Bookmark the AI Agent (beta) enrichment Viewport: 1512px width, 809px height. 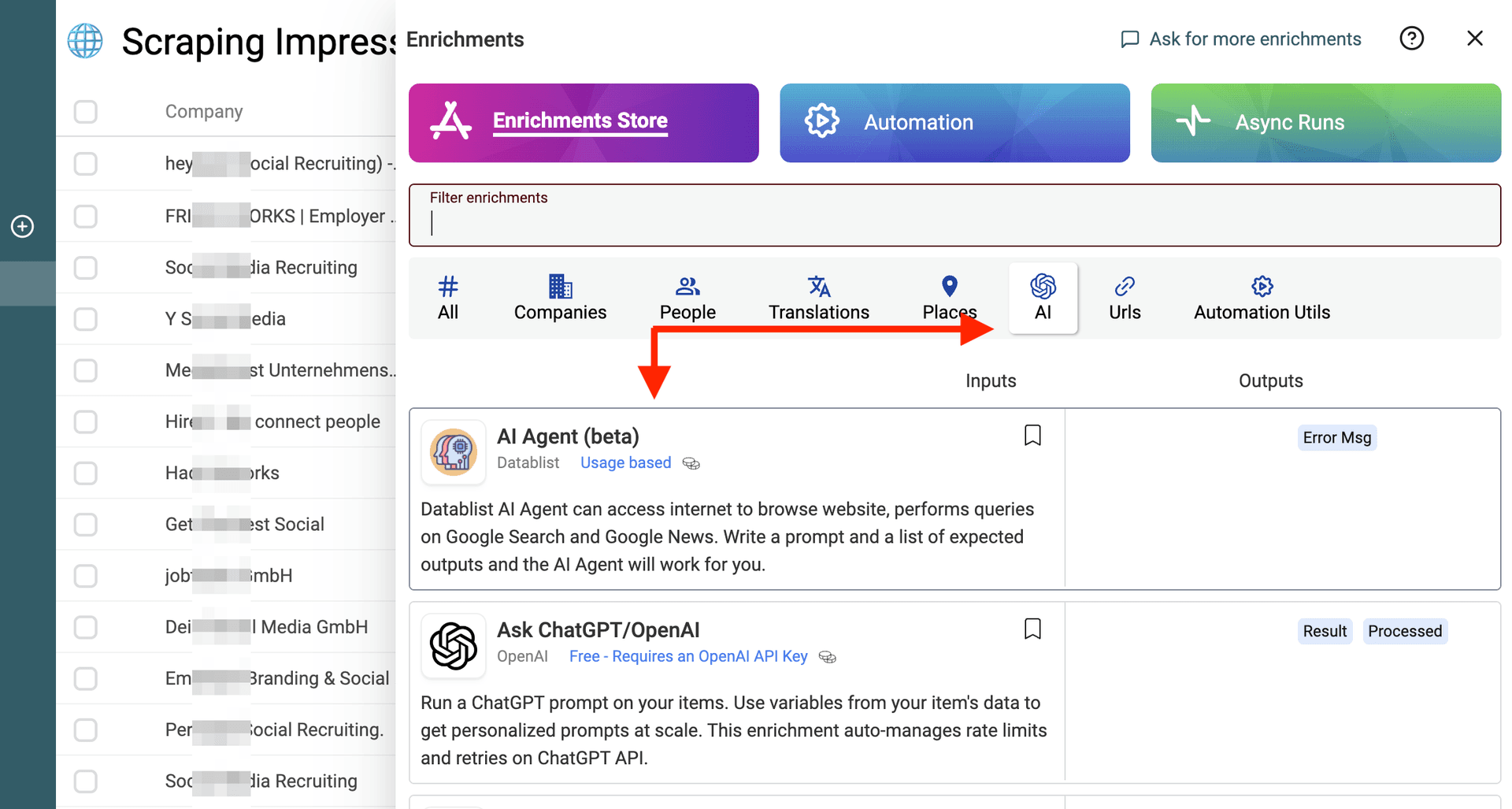click(1032, 436)
